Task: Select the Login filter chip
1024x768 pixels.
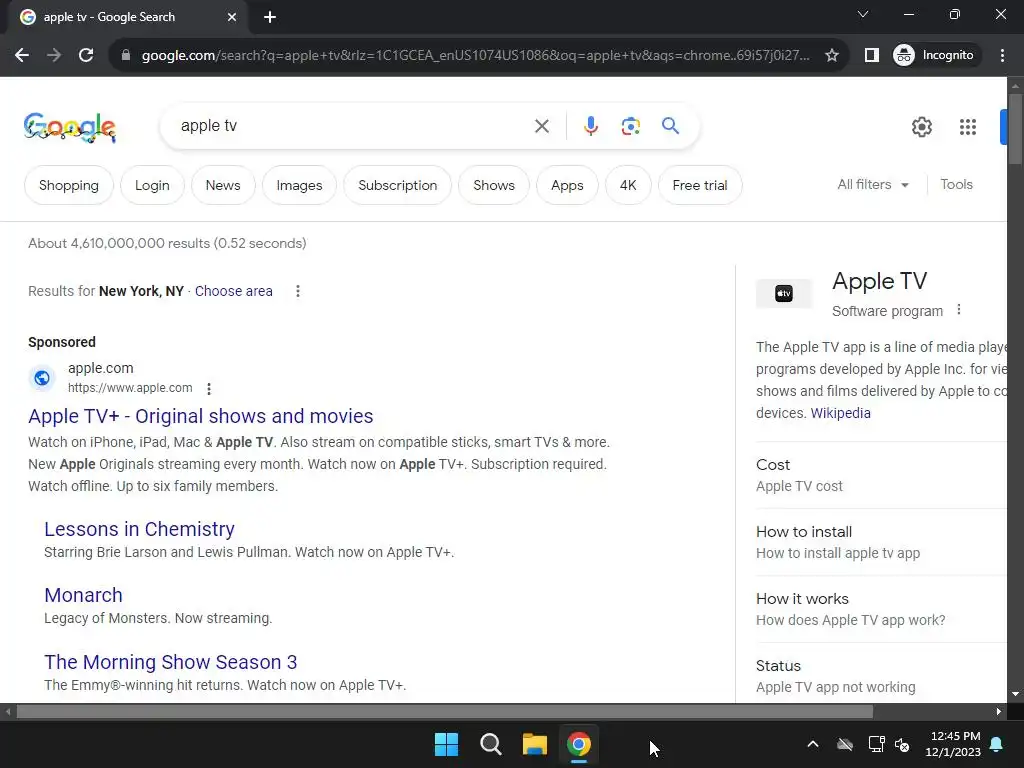Action: coord(152,185)
